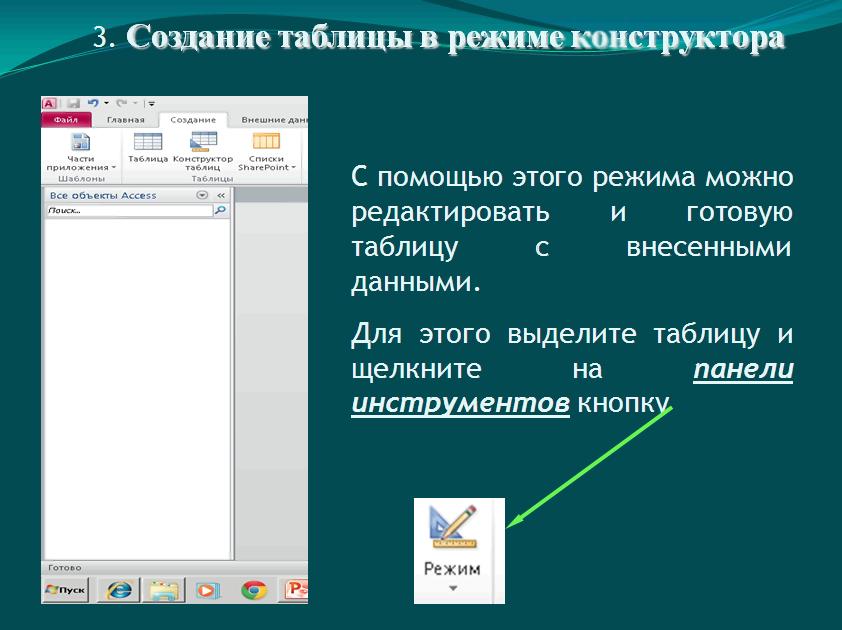Open the file explorer folder on taskbar
Image resolution: width=842 pixels, height=630 pixels.
tap(163, 590)
